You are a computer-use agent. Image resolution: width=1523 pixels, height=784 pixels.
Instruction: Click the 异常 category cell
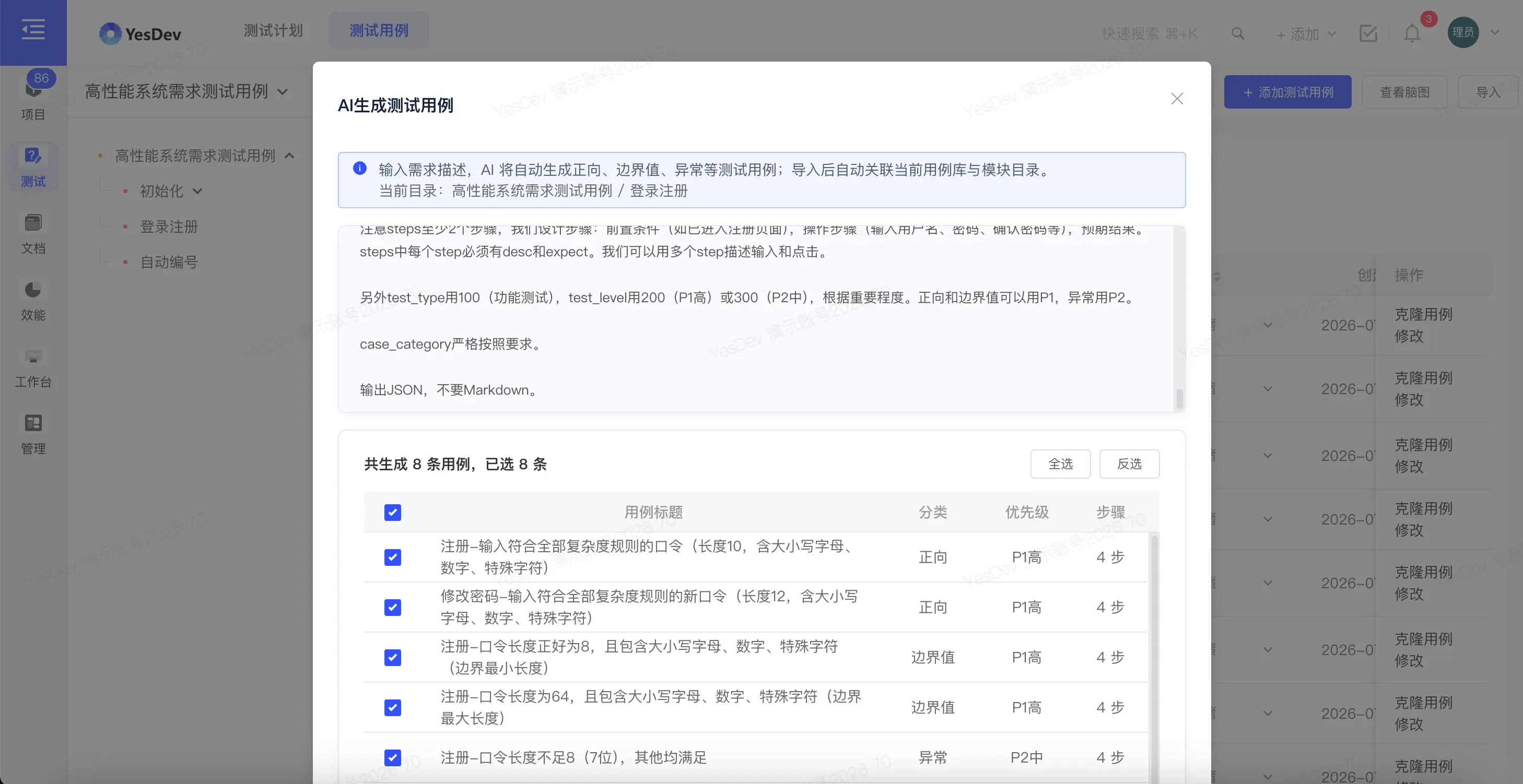point(932,757)
